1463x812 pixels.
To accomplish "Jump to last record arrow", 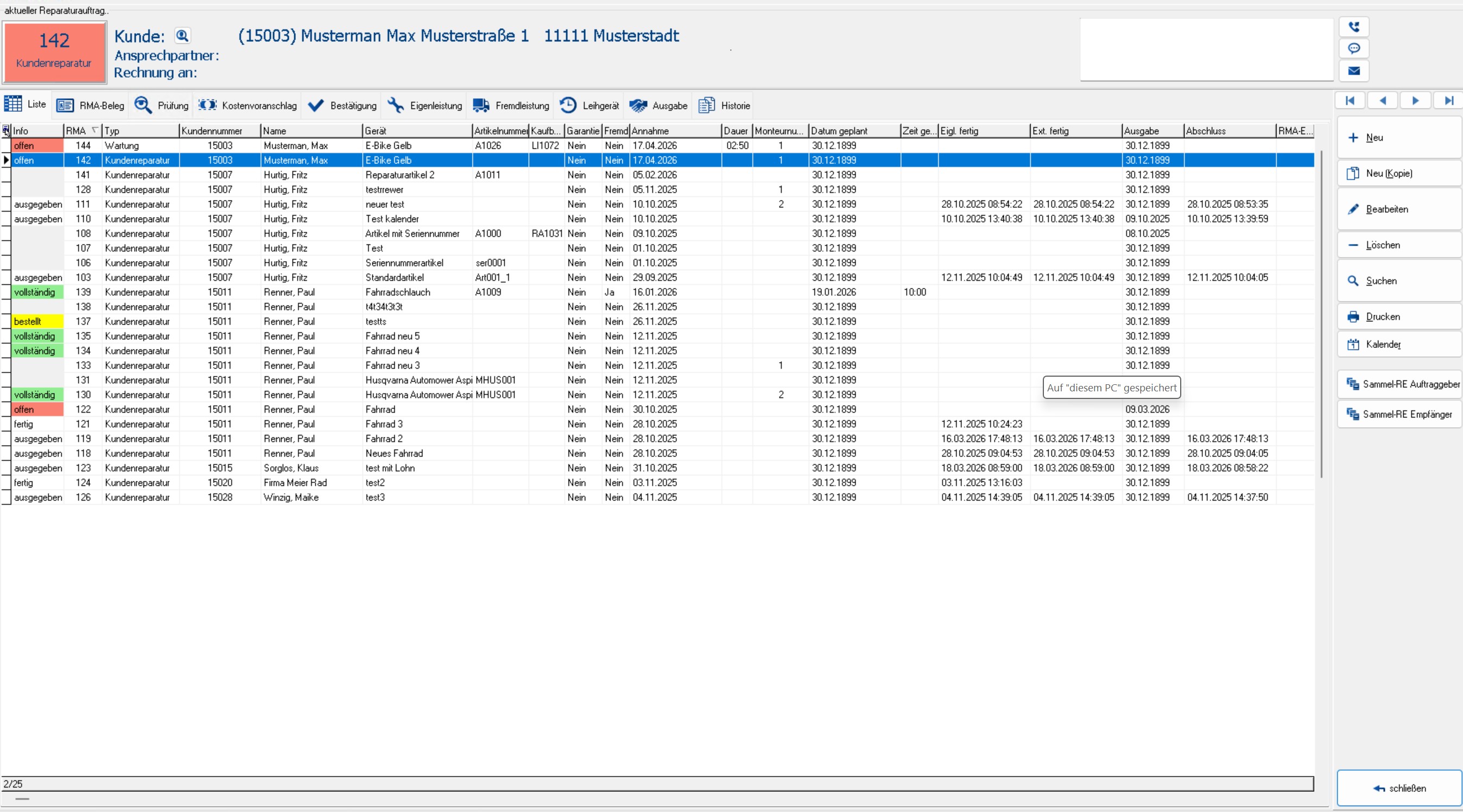I will 1448,100.
